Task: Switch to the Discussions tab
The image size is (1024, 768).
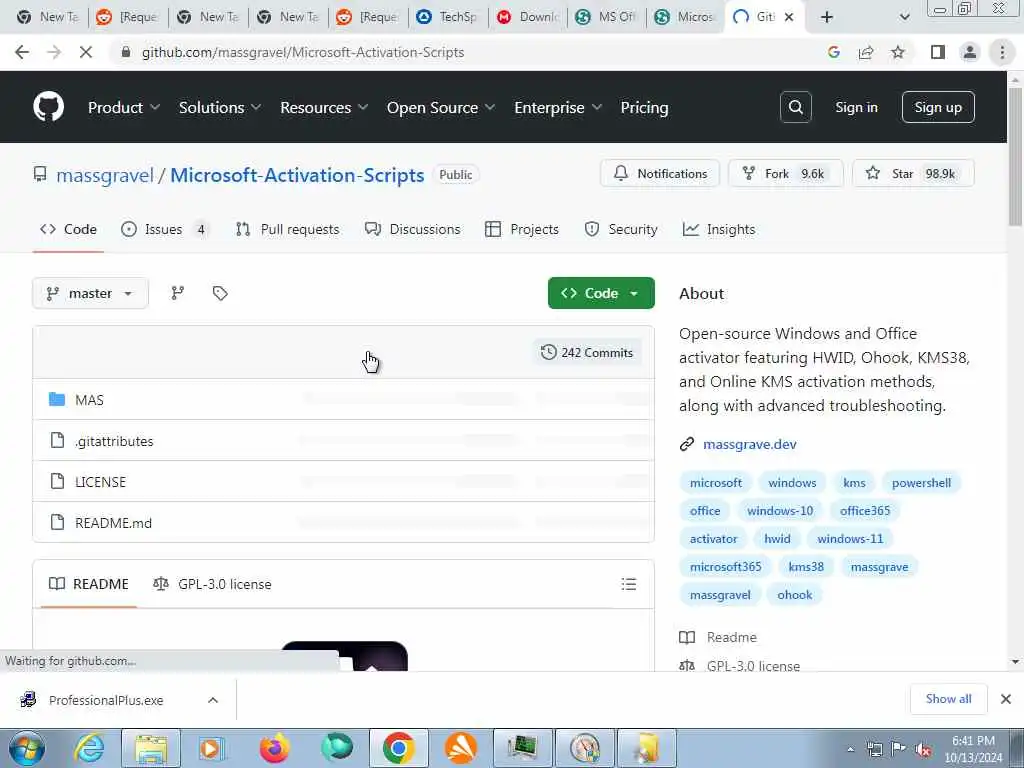Action: pyautogui.click(x=412, y=229)
